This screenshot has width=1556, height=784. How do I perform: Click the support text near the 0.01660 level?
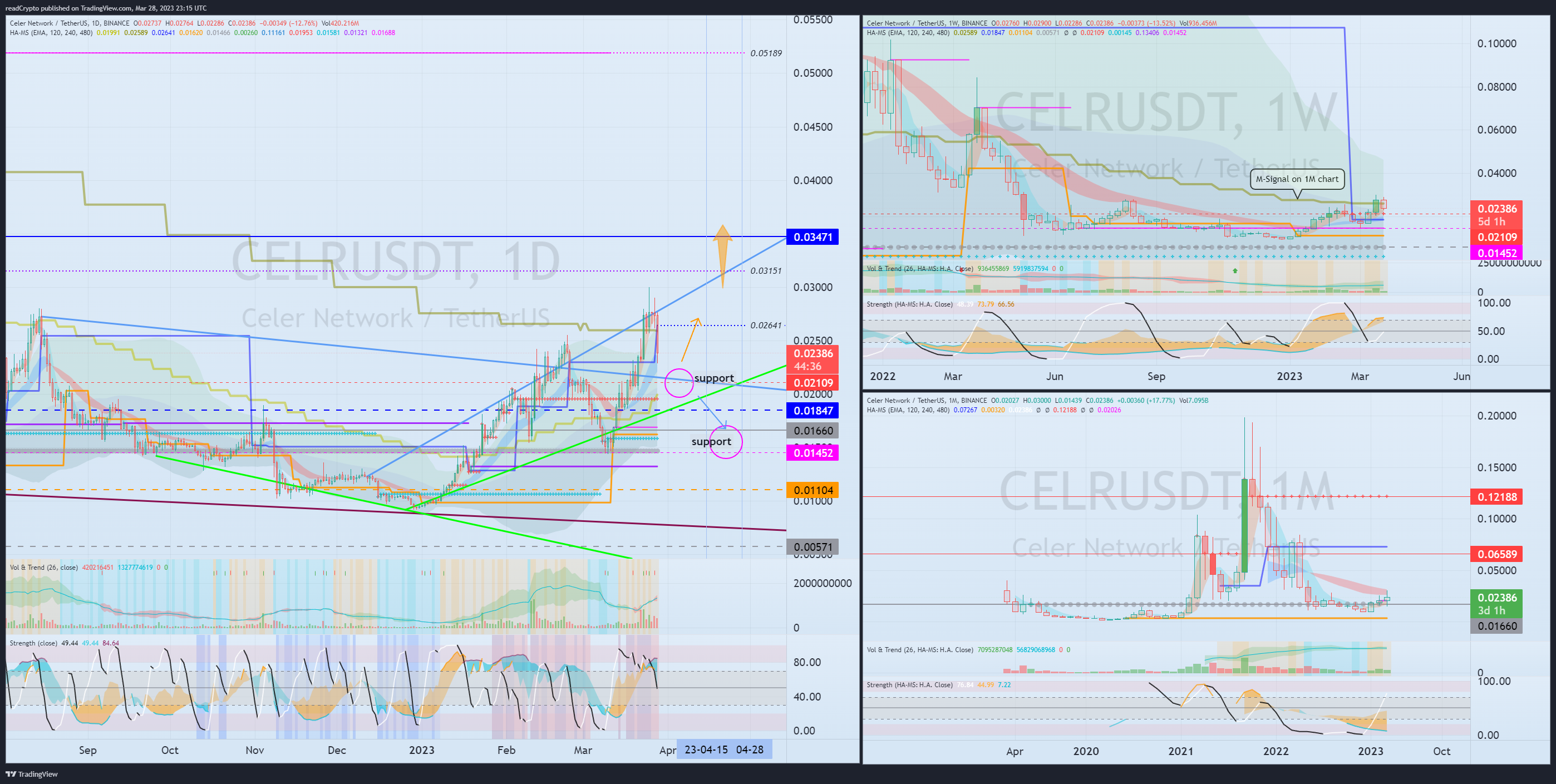711,442
